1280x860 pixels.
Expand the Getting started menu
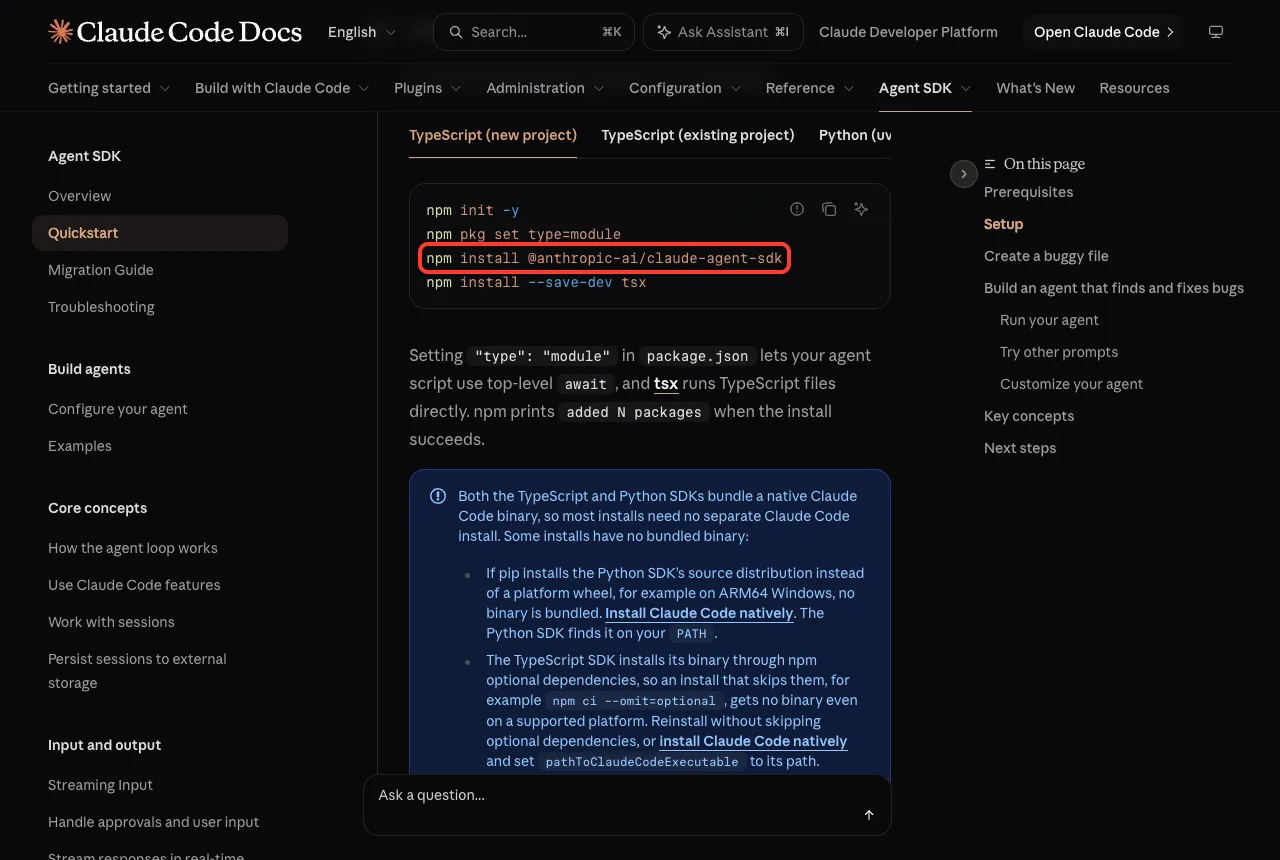point(109,88)
